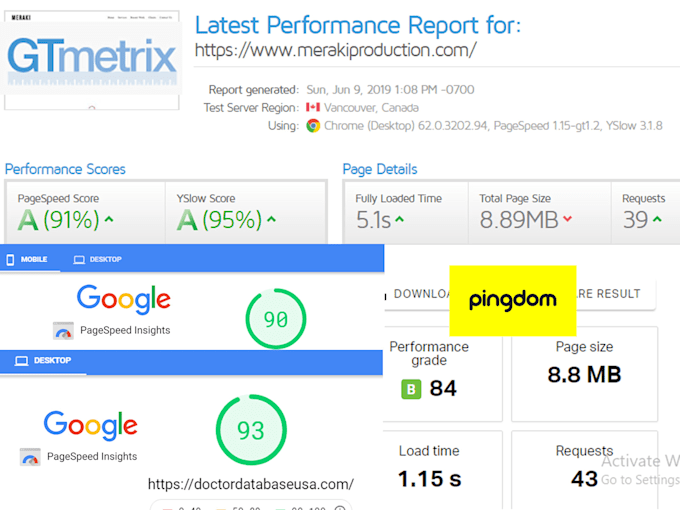
Task: Click the desktop score circle showing 93
Action: tap(251, 430)
